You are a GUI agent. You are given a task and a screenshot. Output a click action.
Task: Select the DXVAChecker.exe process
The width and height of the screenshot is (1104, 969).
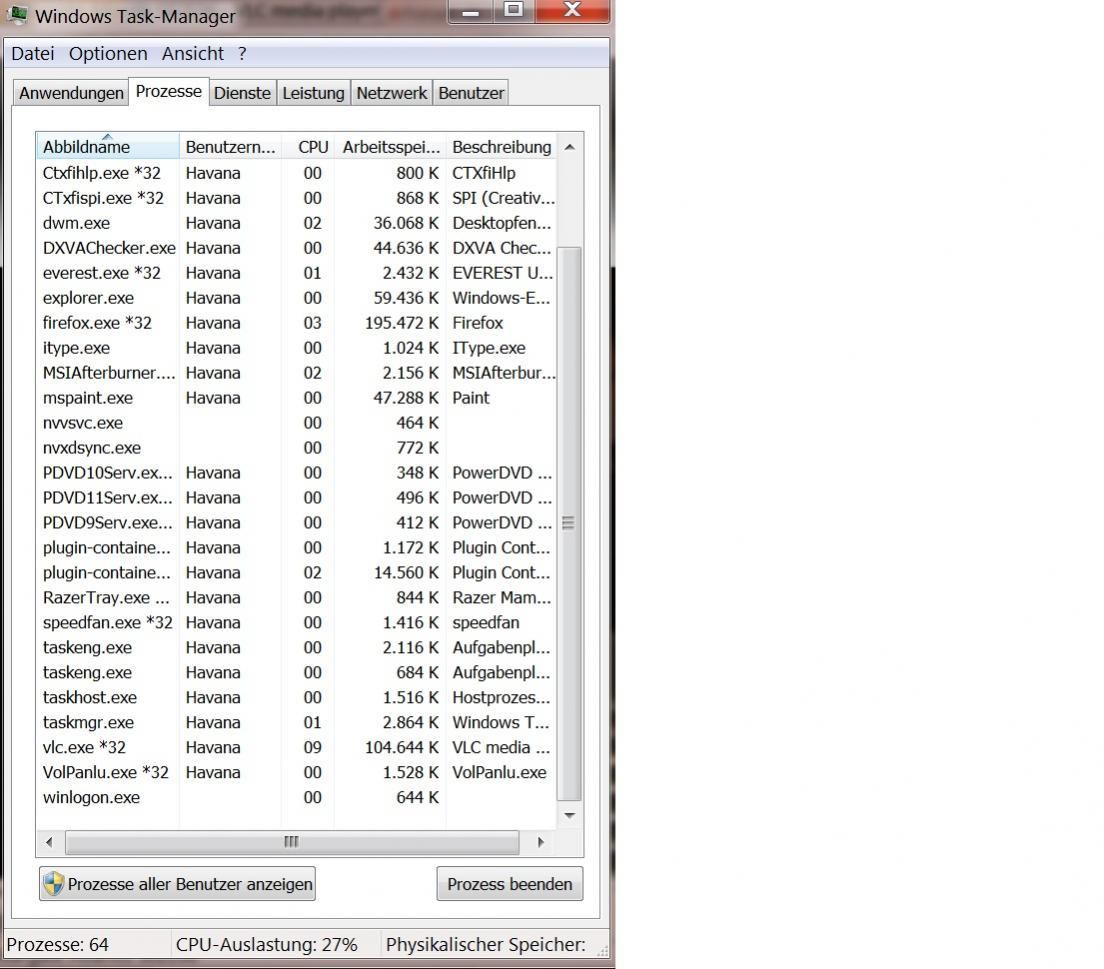[296, 248]
